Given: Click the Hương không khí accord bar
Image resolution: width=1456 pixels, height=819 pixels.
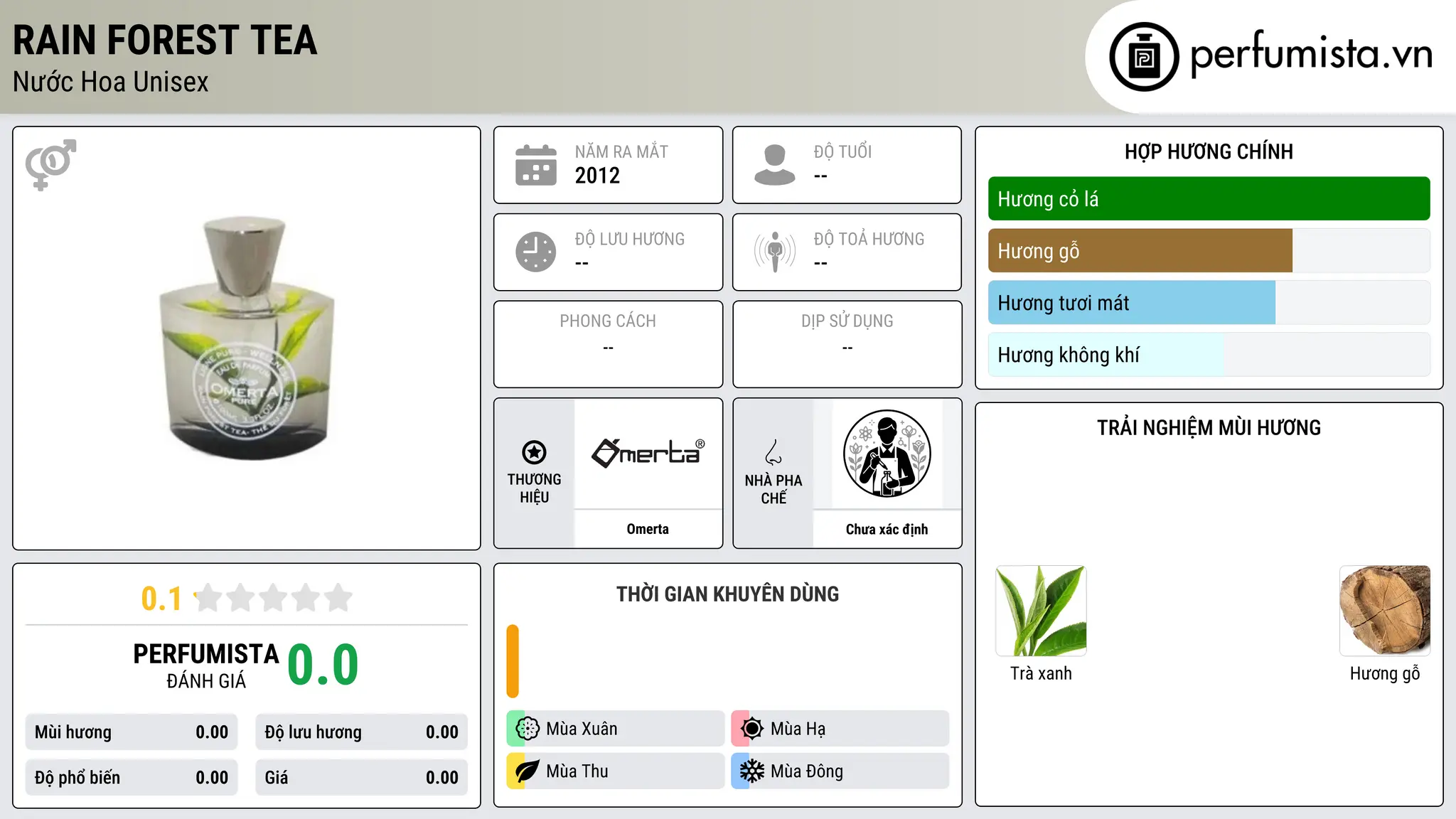Looking at the screenshot, I should coord(1106,355).
